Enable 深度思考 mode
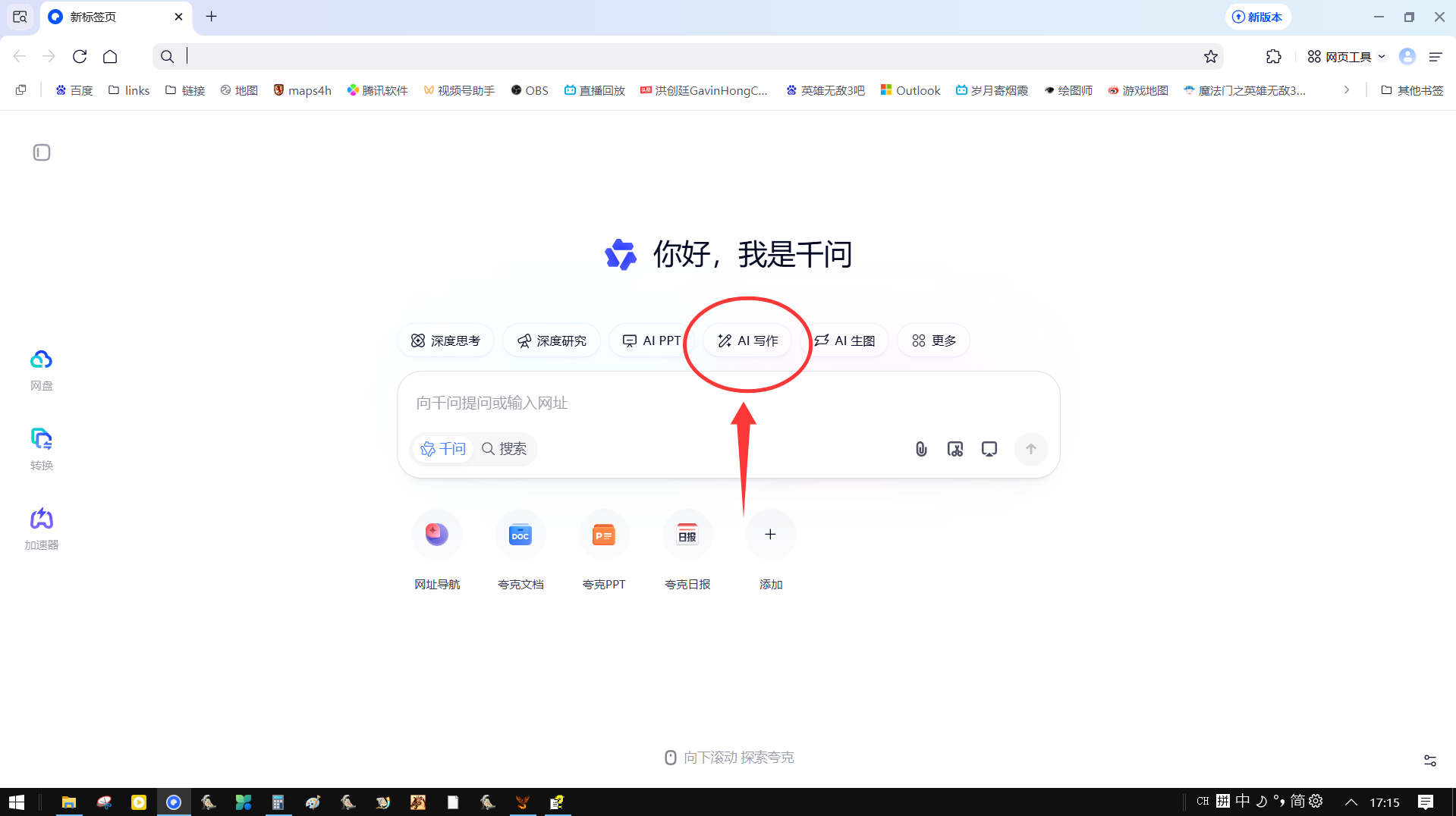This screenshot has width=1456, height=816. (445, 341)
